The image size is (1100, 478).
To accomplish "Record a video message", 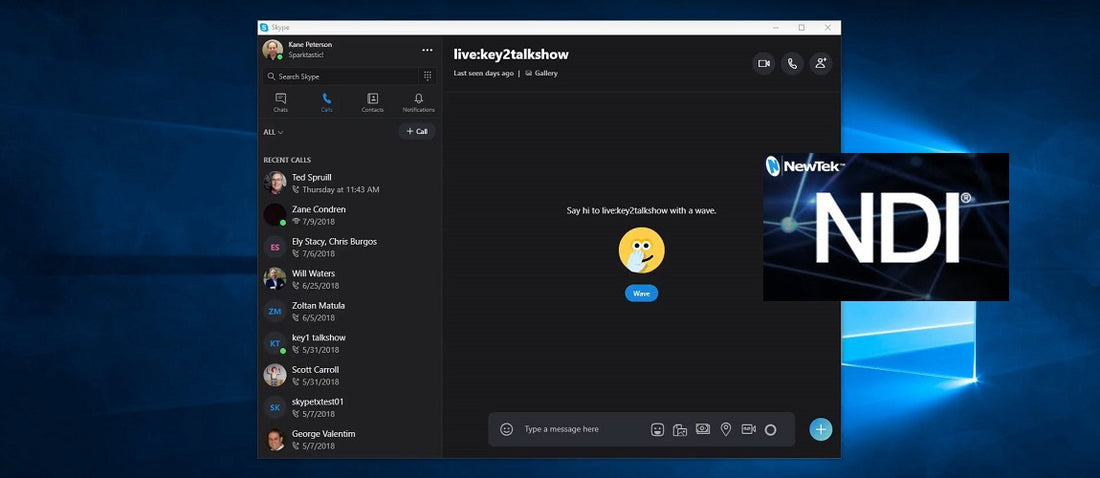I will coord(749,429).
